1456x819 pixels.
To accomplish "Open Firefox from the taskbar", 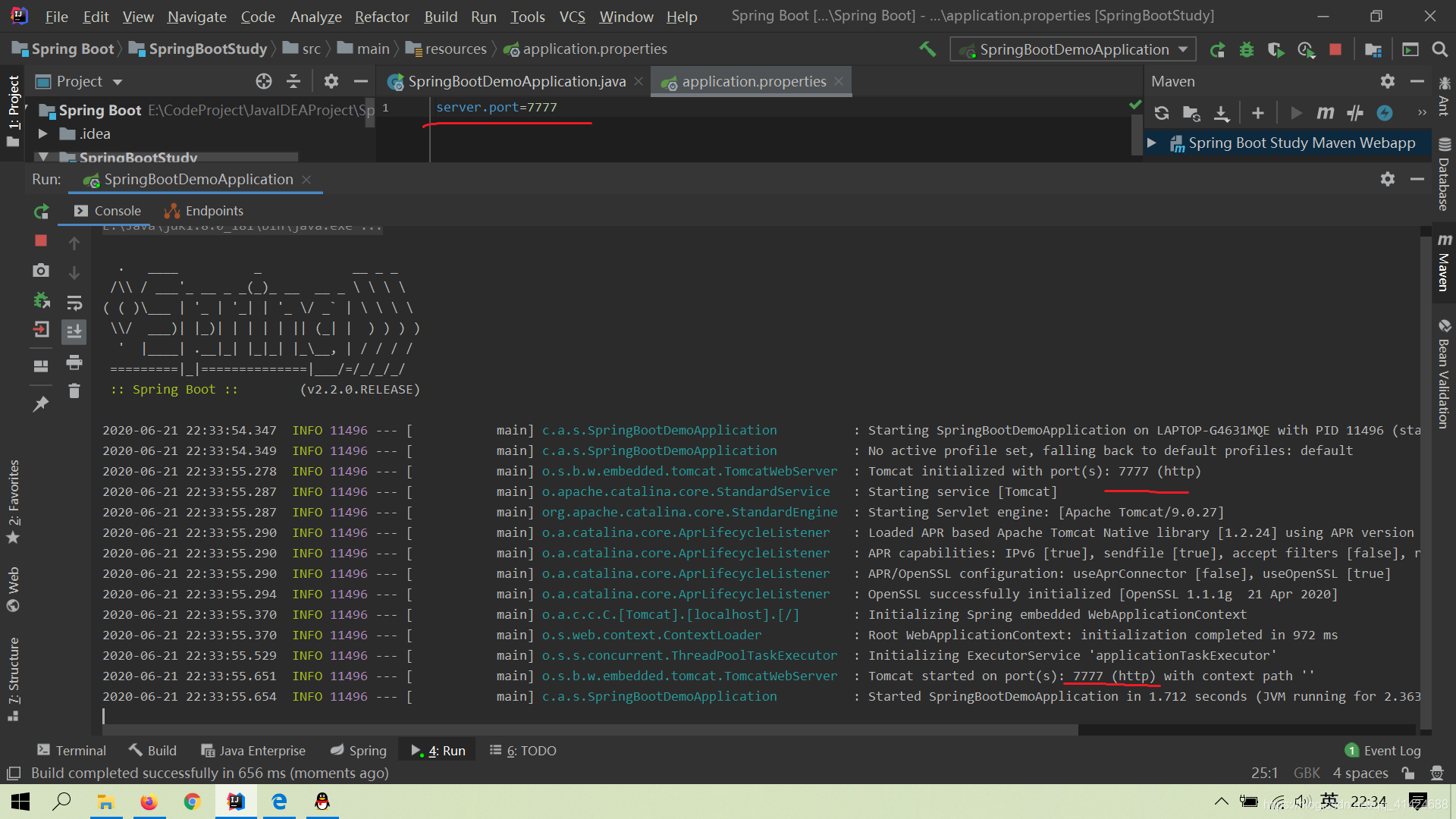I will point(149,802).
